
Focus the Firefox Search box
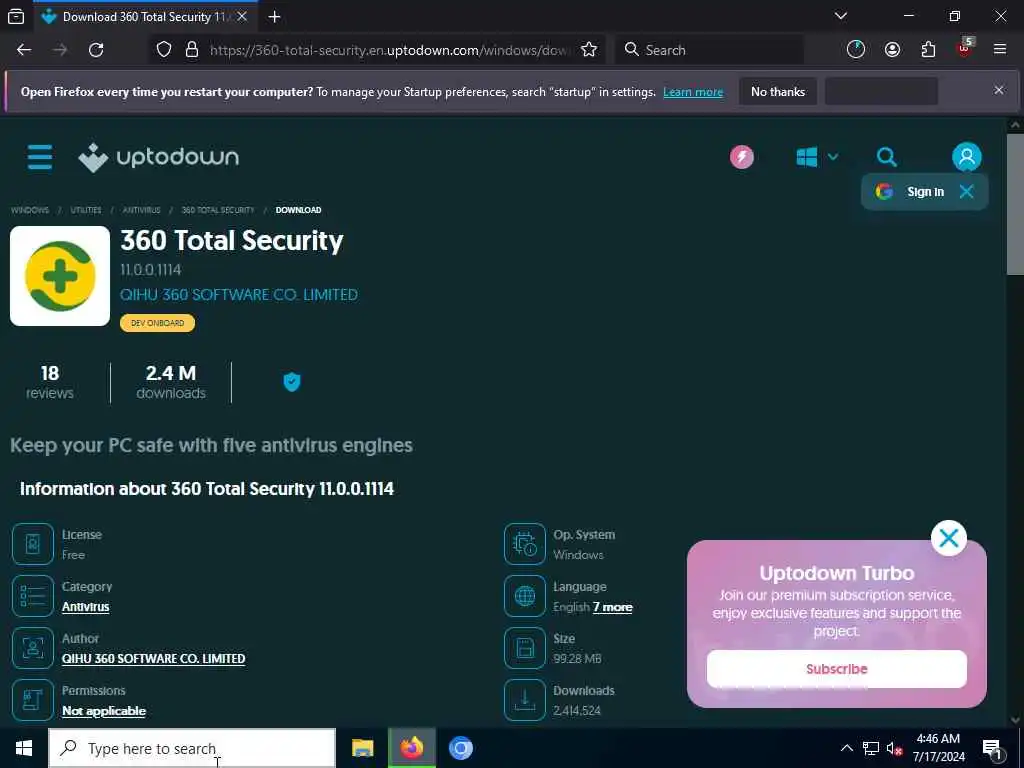tap(709, 50)
